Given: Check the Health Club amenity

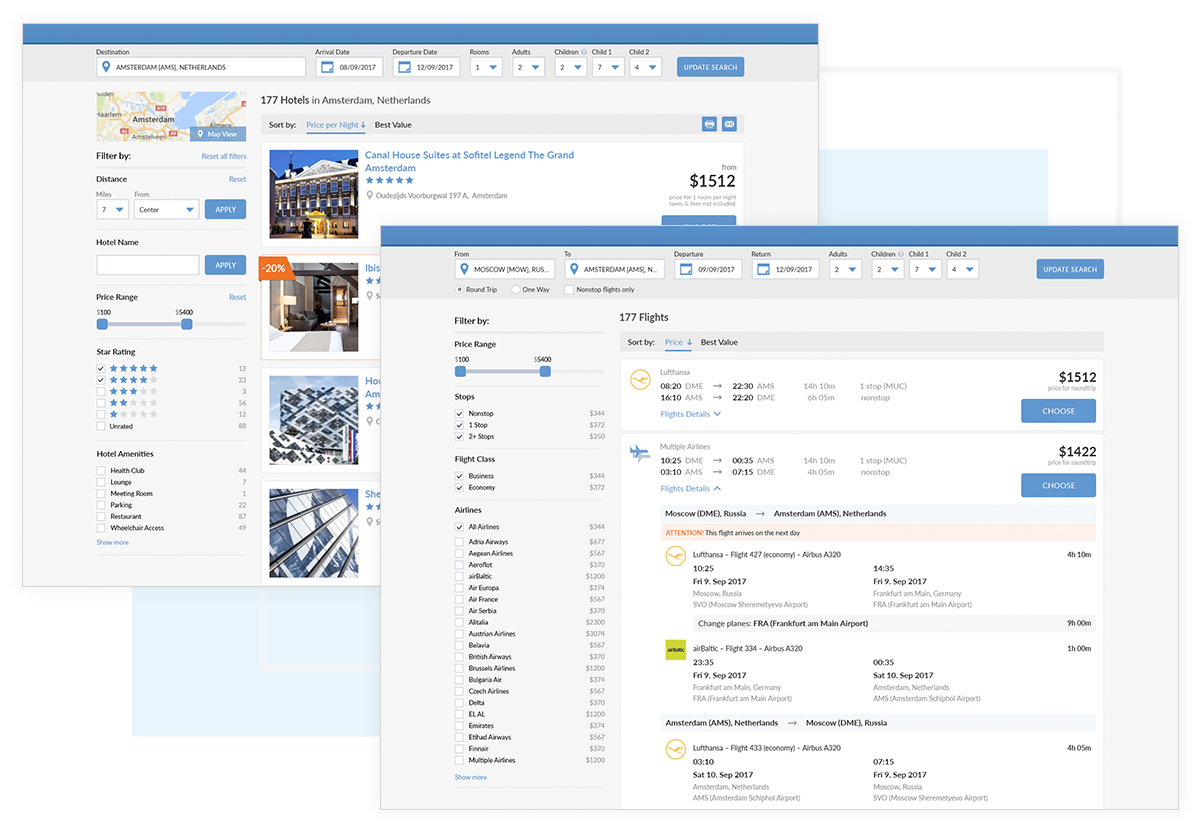Looking at the screenshot, I should tap(101, 471).
